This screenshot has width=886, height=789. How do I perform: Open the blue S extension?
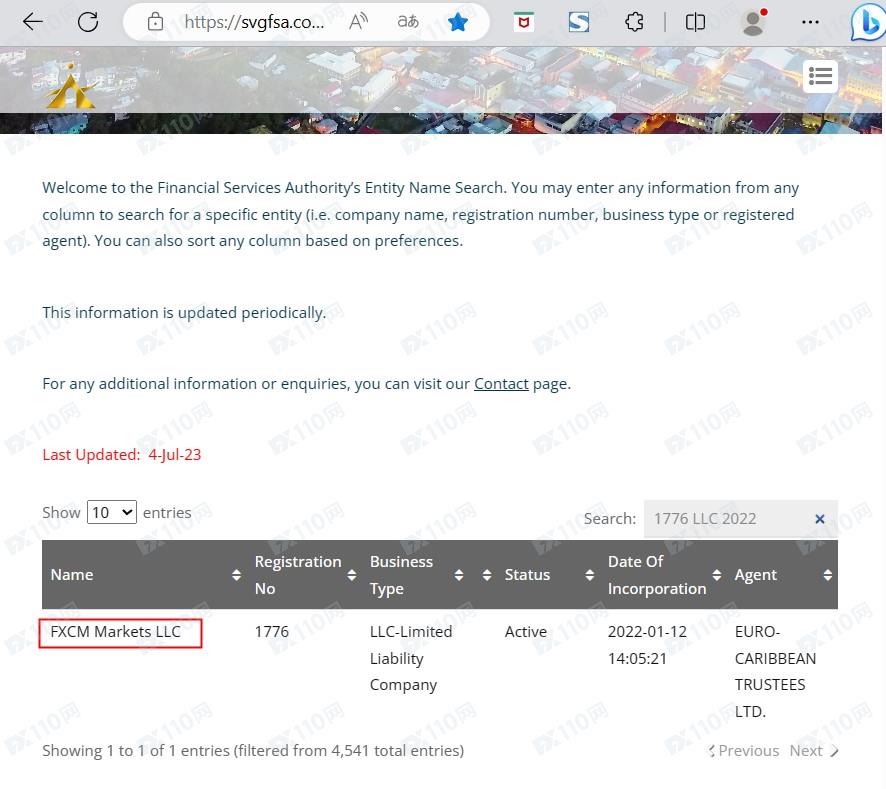pyautogui.click(x=579, y=22)
